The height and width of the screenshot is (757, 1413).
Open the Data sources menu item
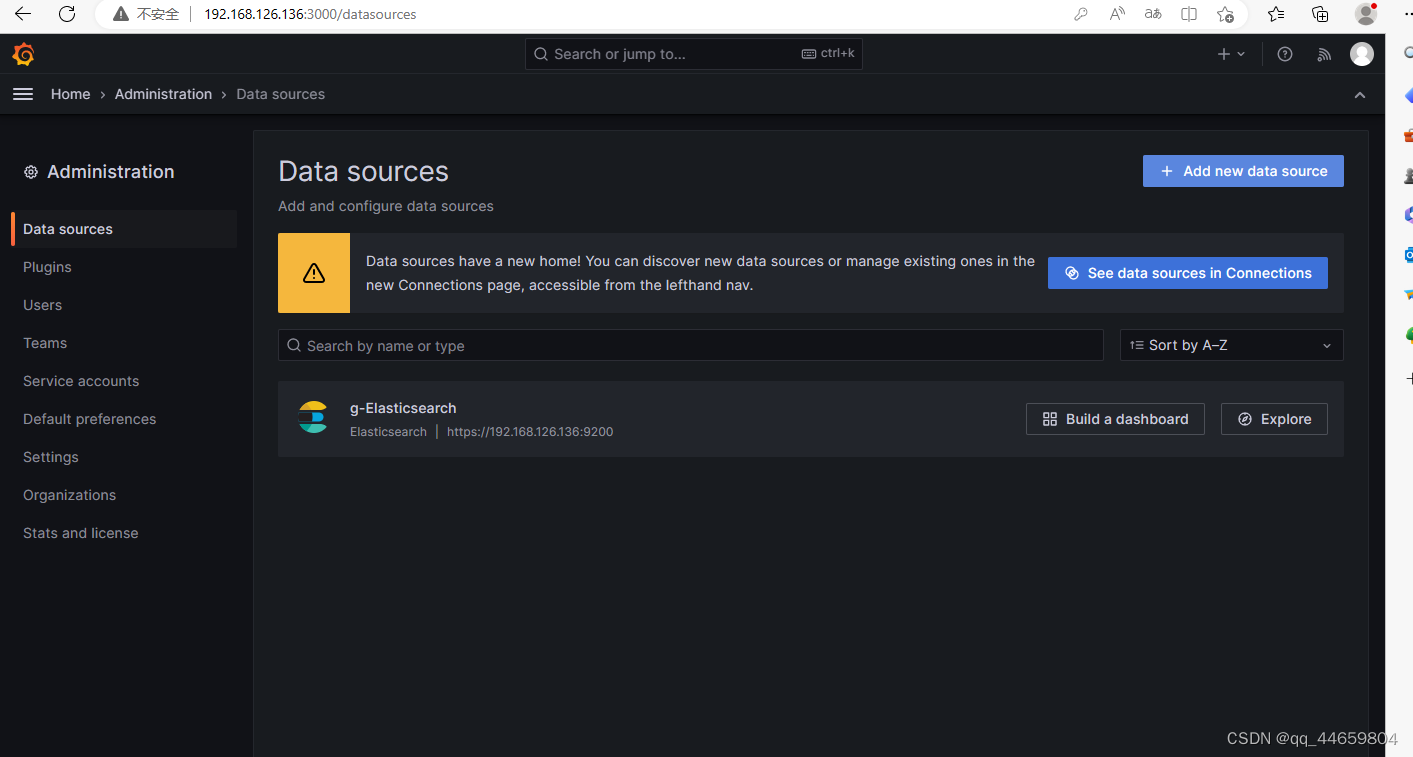pos(124,229)
